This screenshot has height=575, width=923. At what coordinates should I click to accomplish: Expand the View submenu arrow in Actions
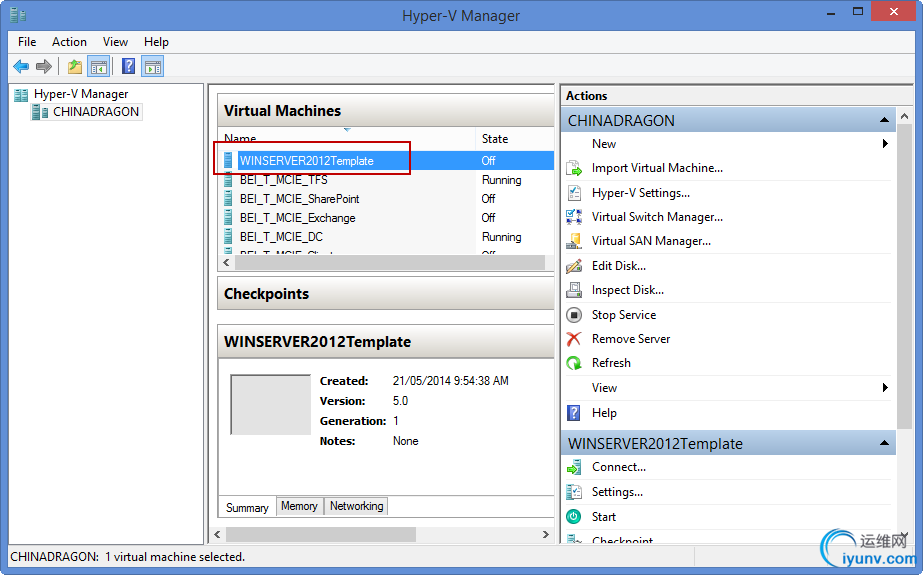pyautogui.click(x=885, y=387)
